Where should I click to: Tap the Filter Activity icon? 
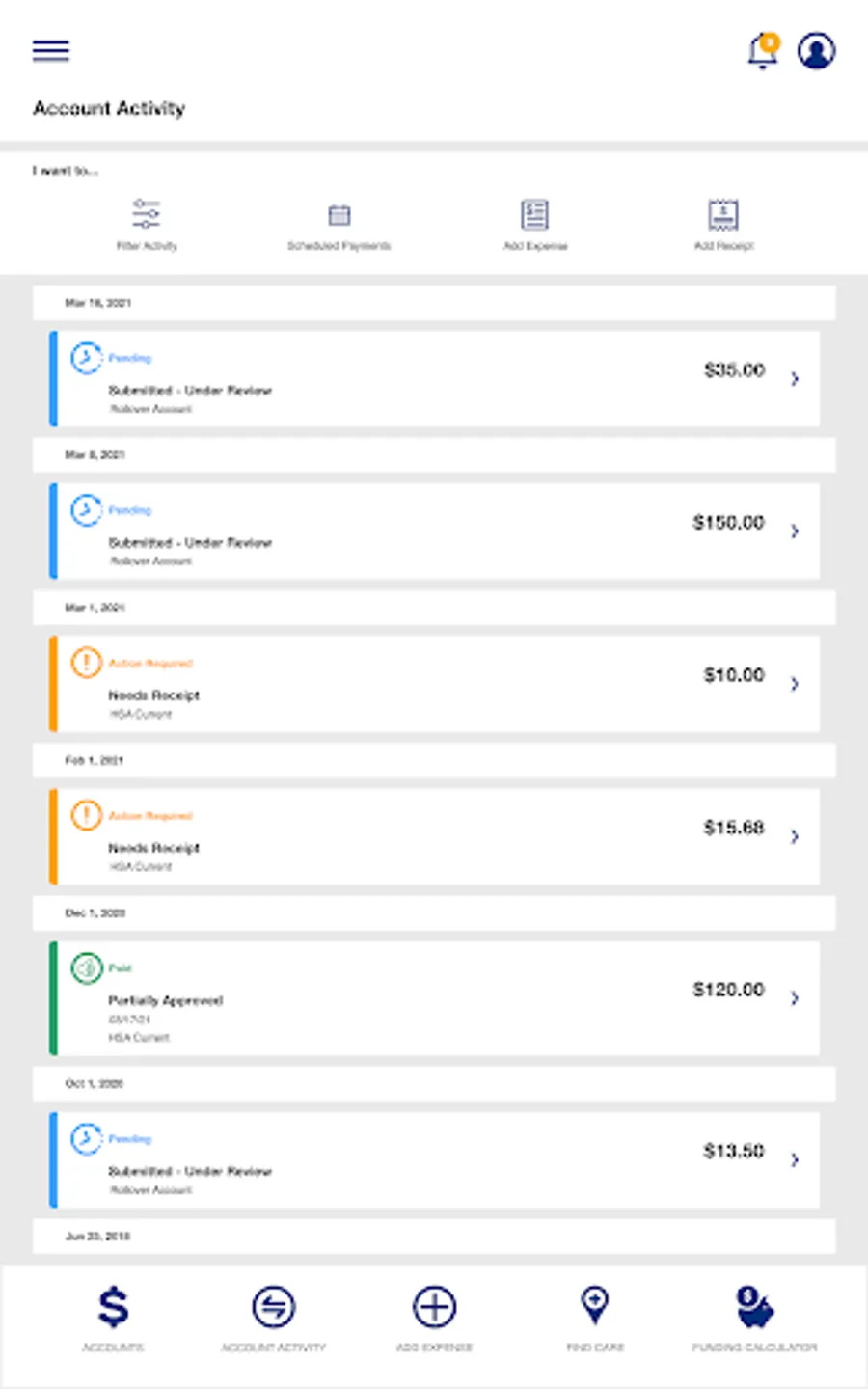147,214
